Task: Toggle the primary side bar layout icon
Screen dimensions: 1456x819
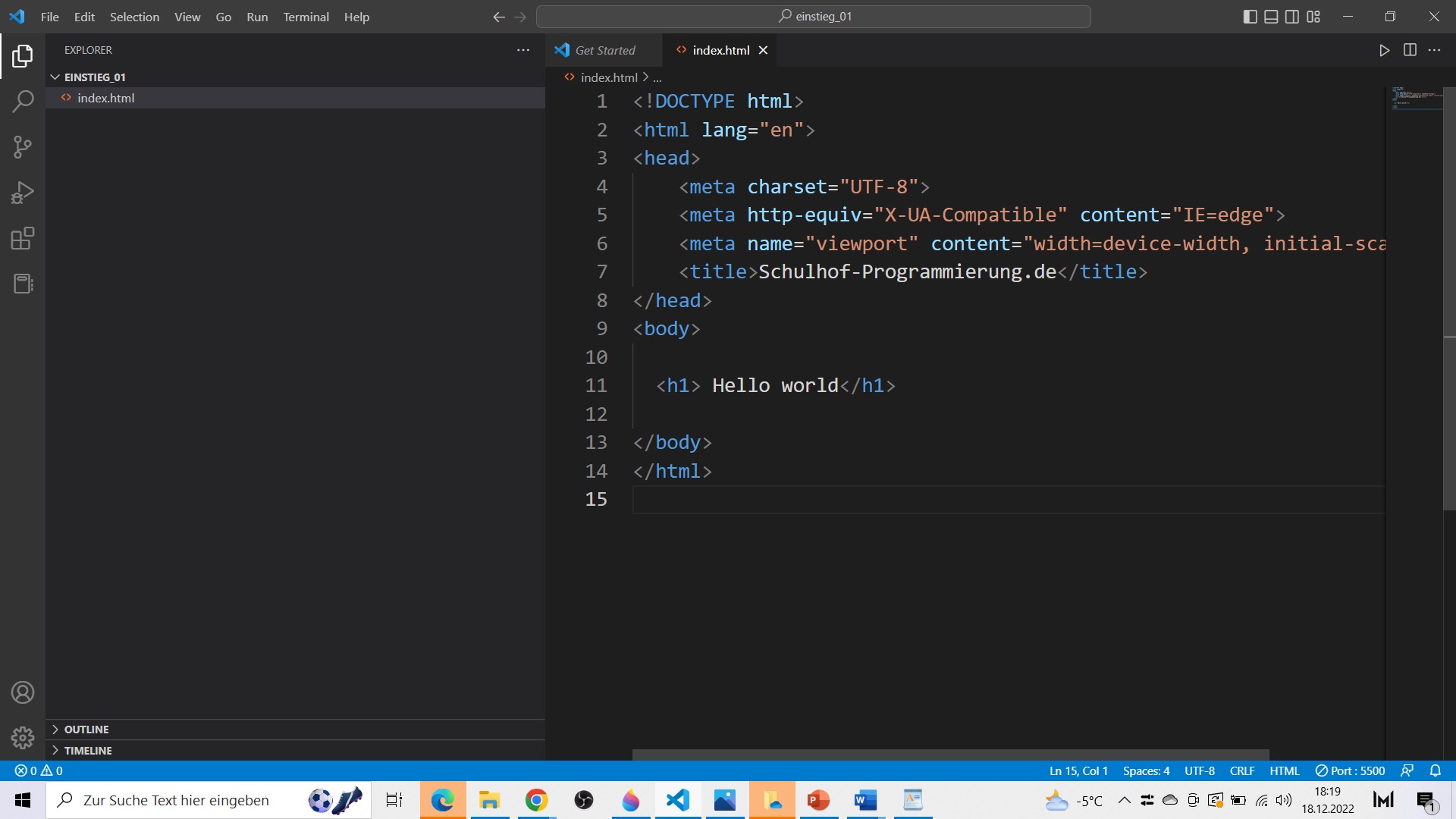Action: coord(1250,17)
